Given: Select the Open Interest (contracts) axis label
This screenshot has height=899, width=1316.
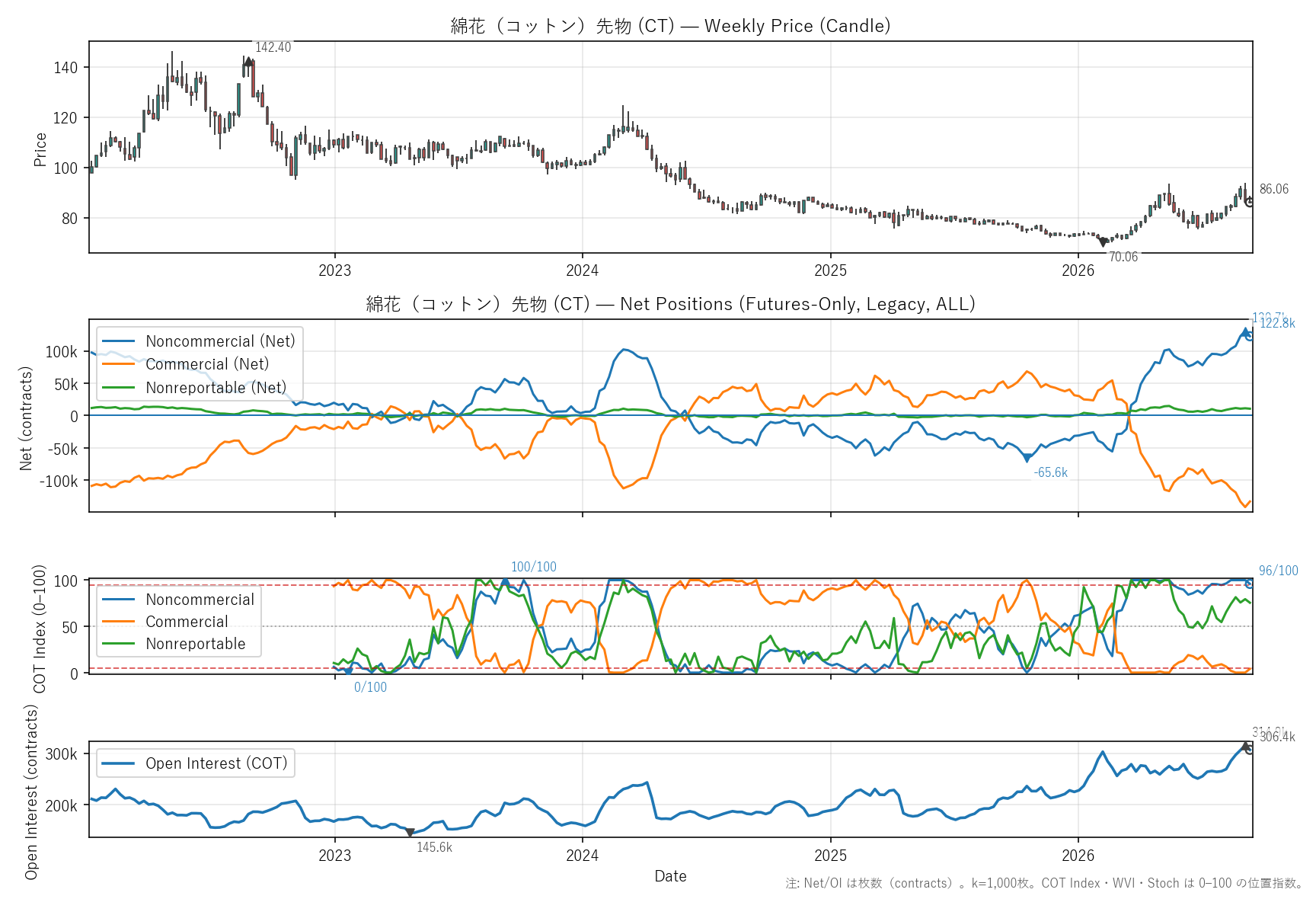Looking at the screenshot, I should [x=31, y=792].
